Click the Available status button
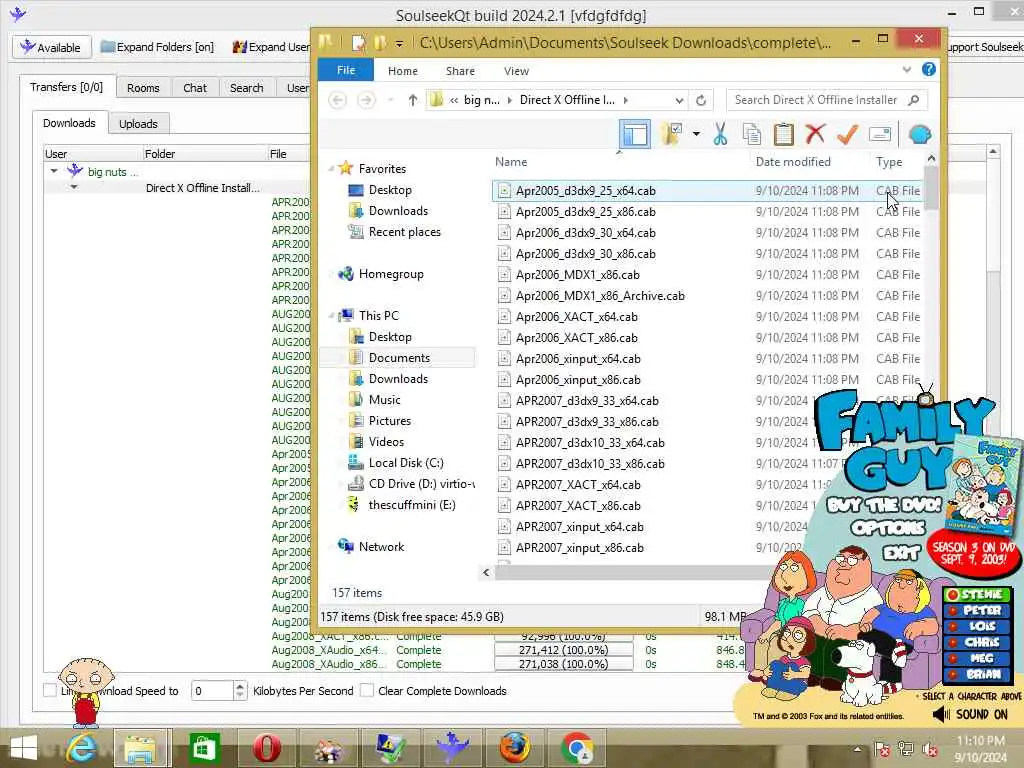Screen dimensions: 1024x768 tap(50, 47)
